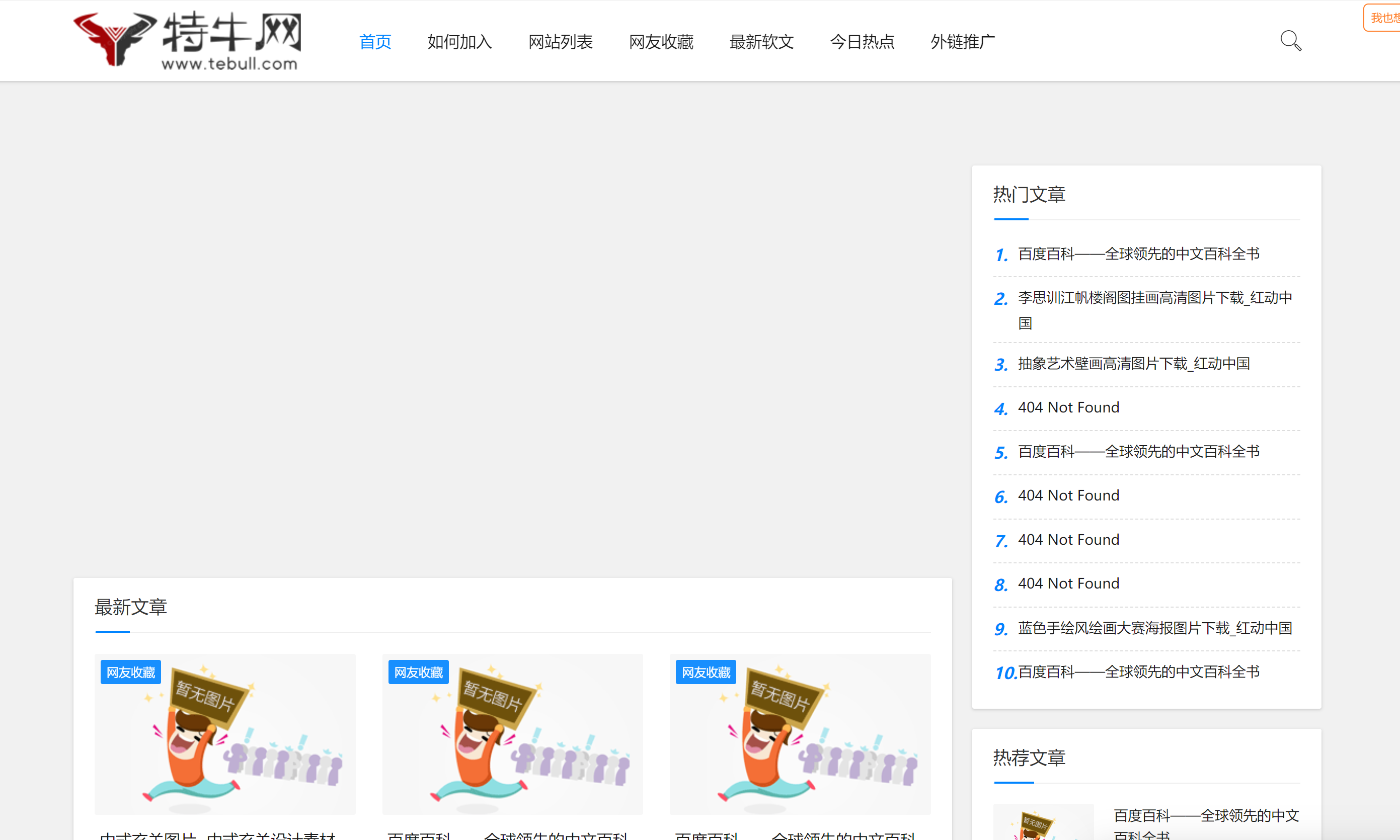This screenshot has height=840, width=1400.
Task: Click the fourth 404 Not Found entry
Action: coord(1068,583)
